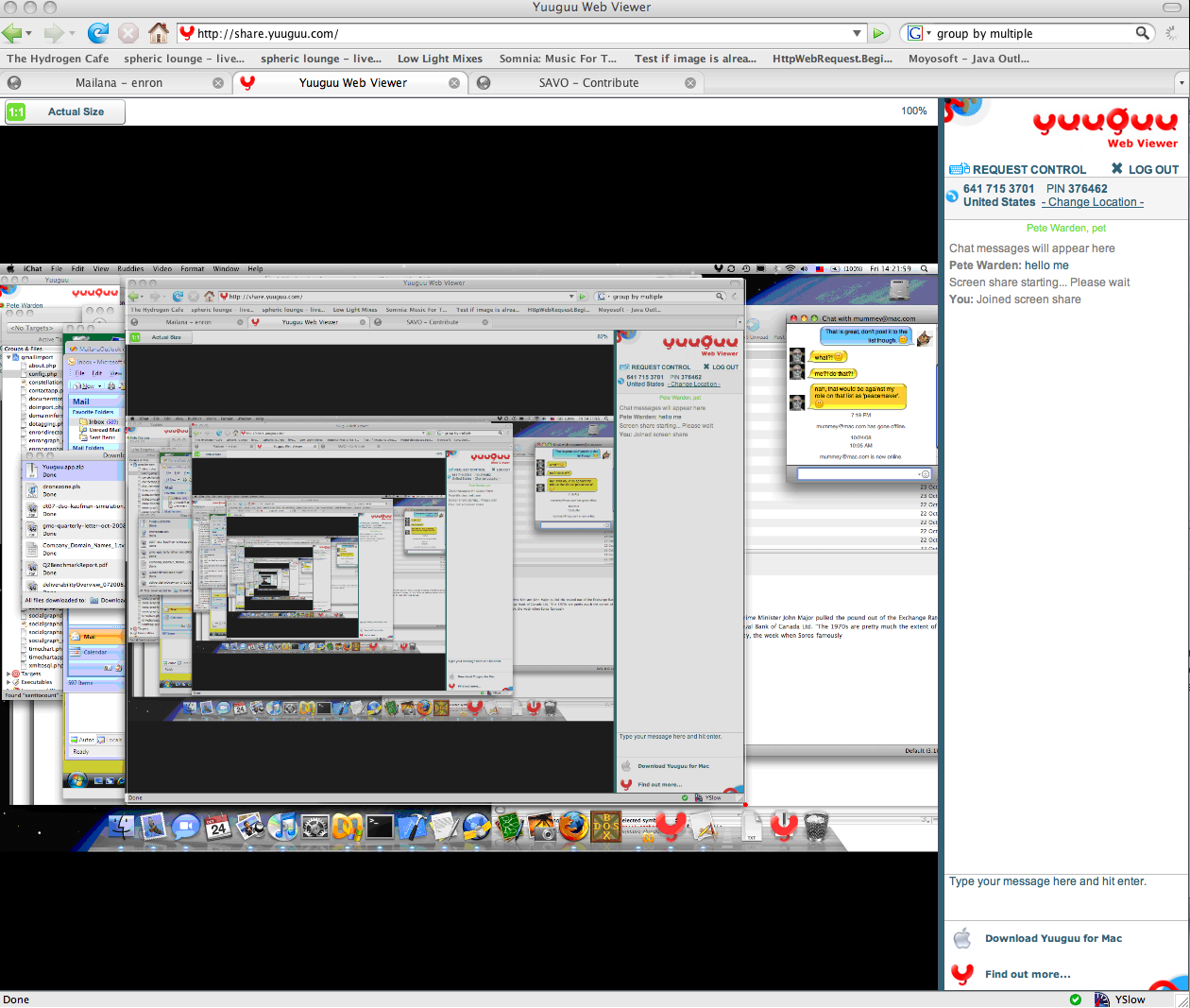Click the Change Location link

(x=1093, y=202)
